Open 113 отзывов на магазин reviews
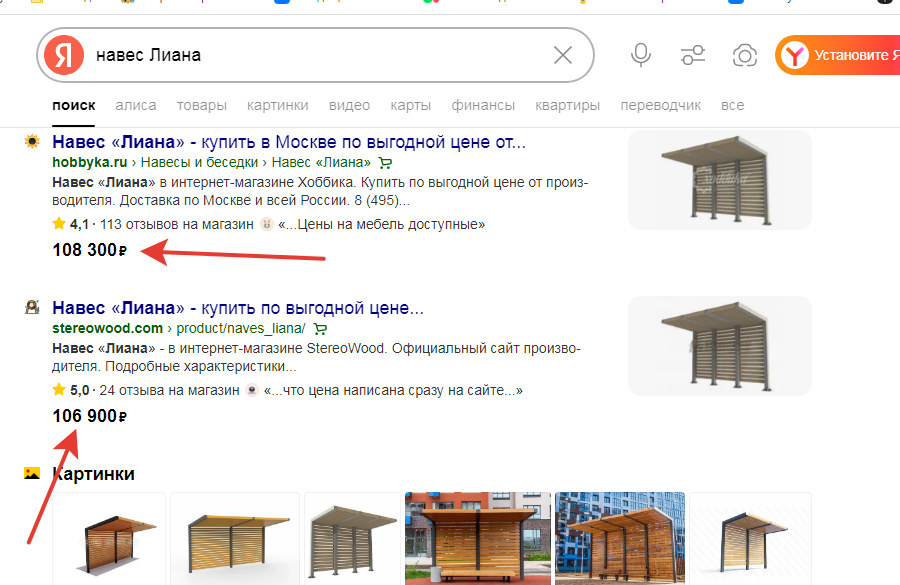Image resolution: width=900 pixels, height=585 pixels. 177,224
